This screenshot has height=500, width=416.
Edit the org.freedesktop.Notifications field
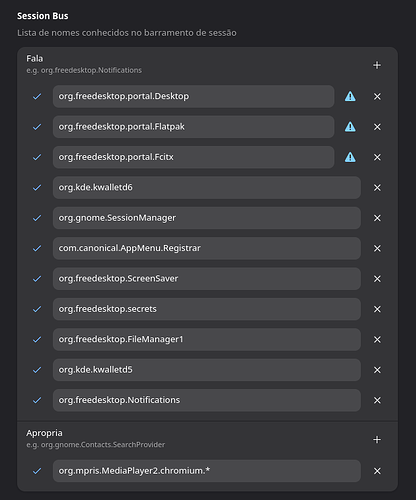(x=207, y=400)
